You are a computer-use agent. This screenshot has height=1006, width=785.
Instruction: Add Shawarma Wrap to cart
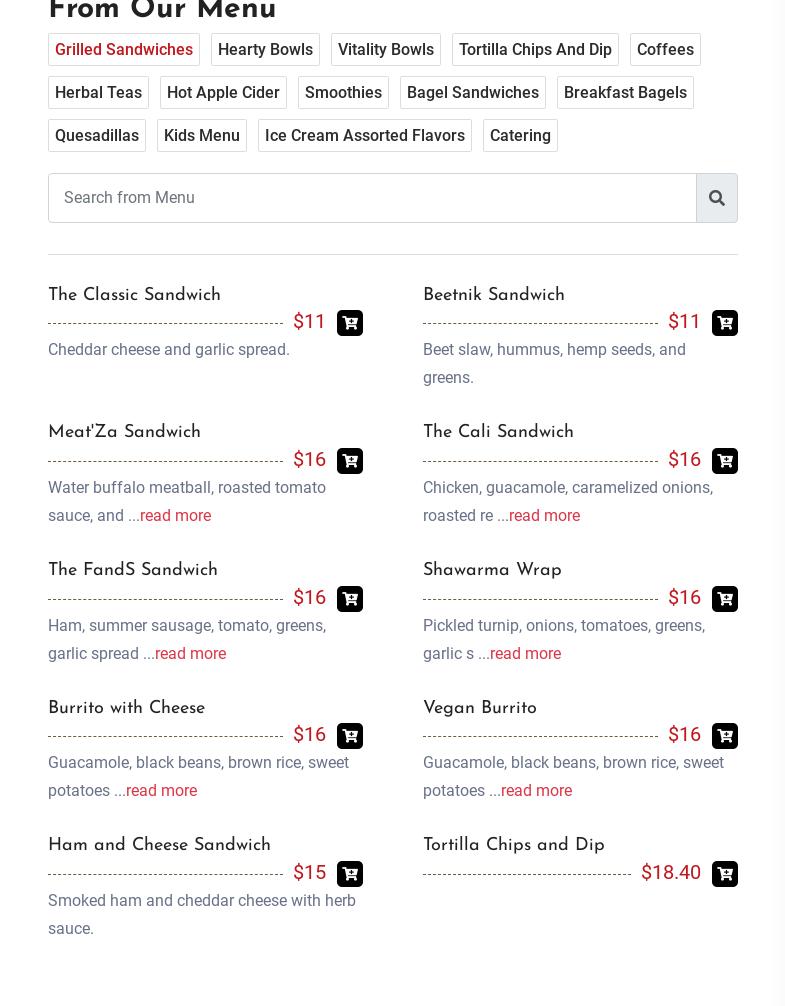725,599
